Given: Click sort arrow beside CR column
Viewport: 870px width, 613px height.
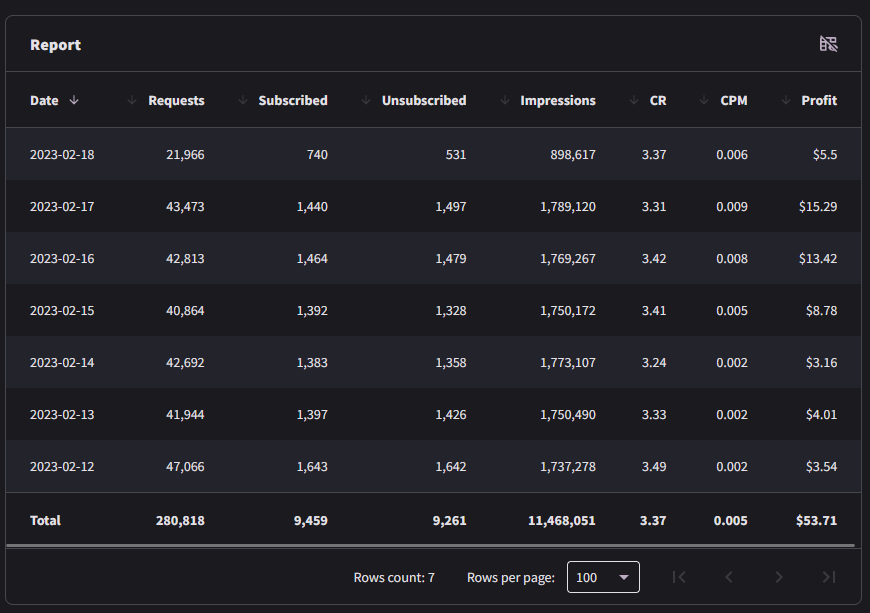Looking at the screenshot, I should pos(634,100).
